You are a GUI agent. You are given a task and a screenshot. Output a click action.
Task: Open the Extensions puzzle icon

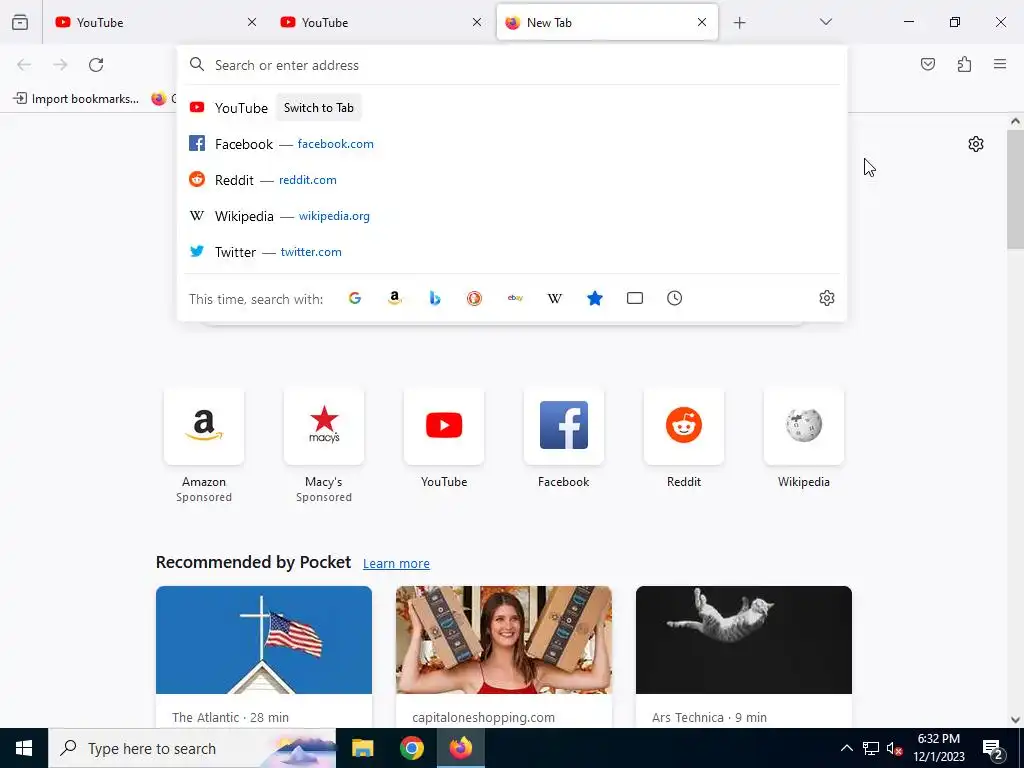pos(964,64)
